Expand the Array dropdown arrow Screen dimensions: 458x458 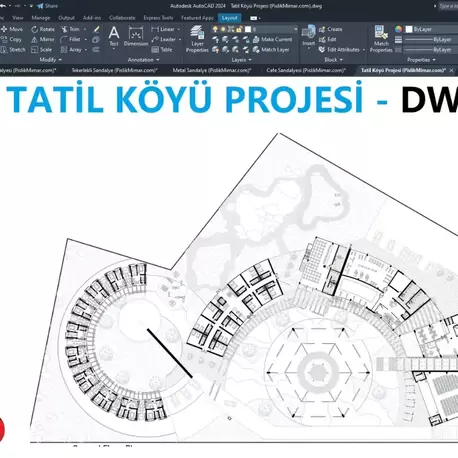pyautogui.click(x=86, y=50)
